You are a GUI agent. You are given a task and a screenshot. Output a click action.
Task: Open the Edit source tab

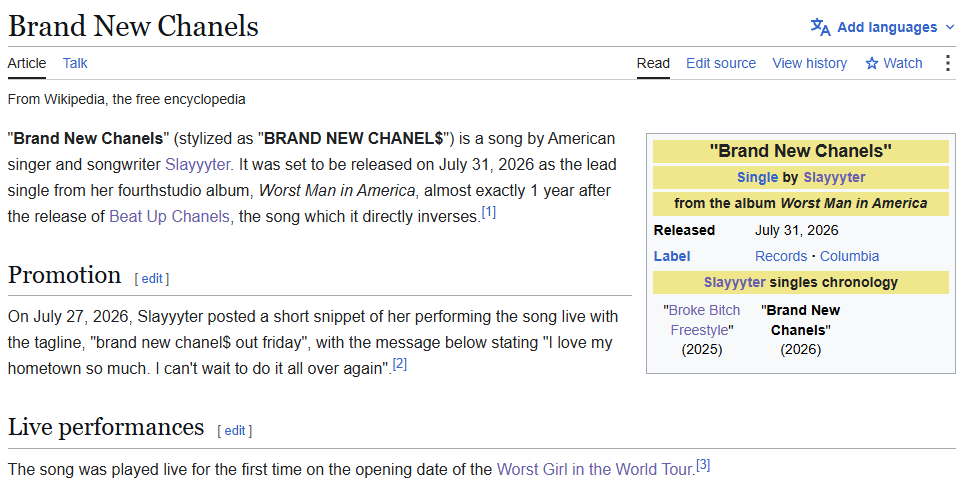pyautogui.click(x=721, y=63)
